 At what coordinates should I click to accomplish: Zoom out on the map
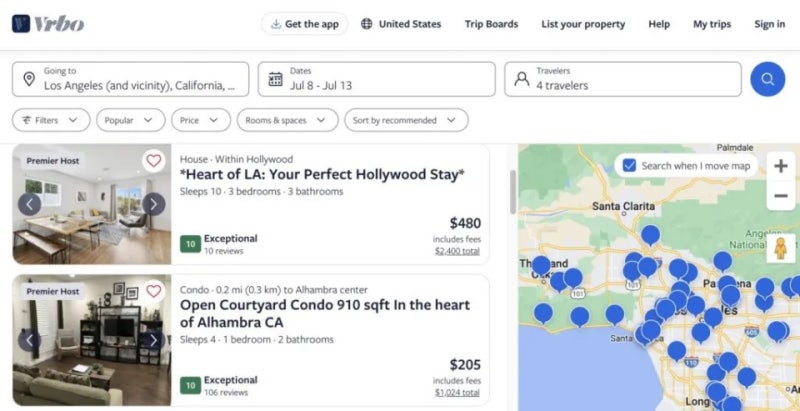[x=780, y=197]
